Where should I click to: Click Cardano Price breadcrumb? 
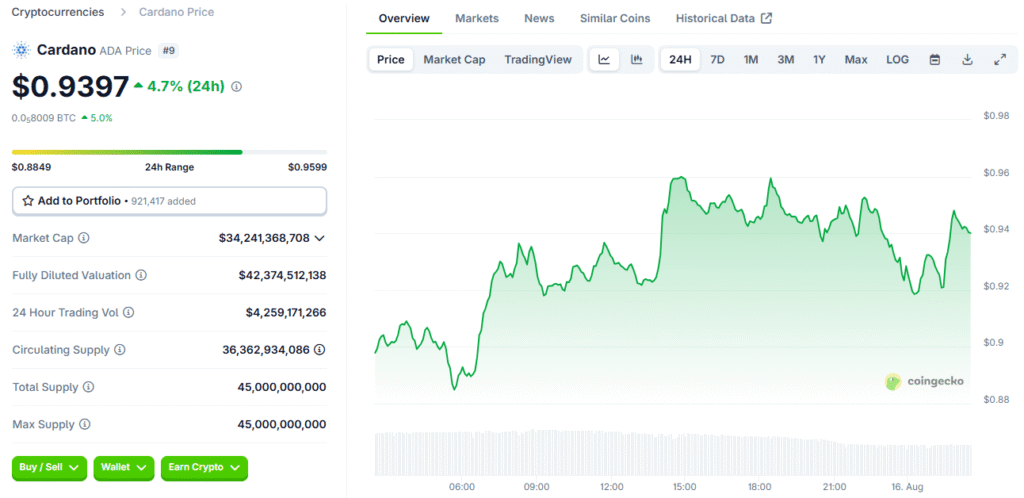point(176,12)
